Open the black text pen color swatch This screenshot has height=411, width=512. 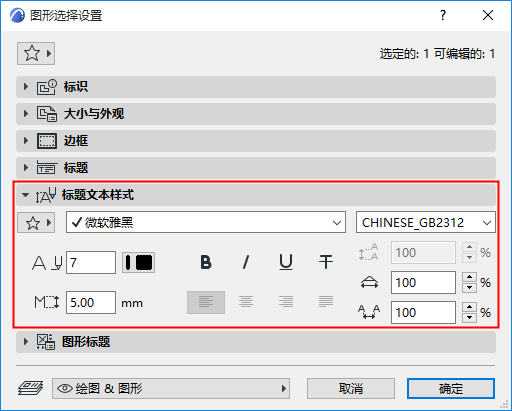pos(138,263)
